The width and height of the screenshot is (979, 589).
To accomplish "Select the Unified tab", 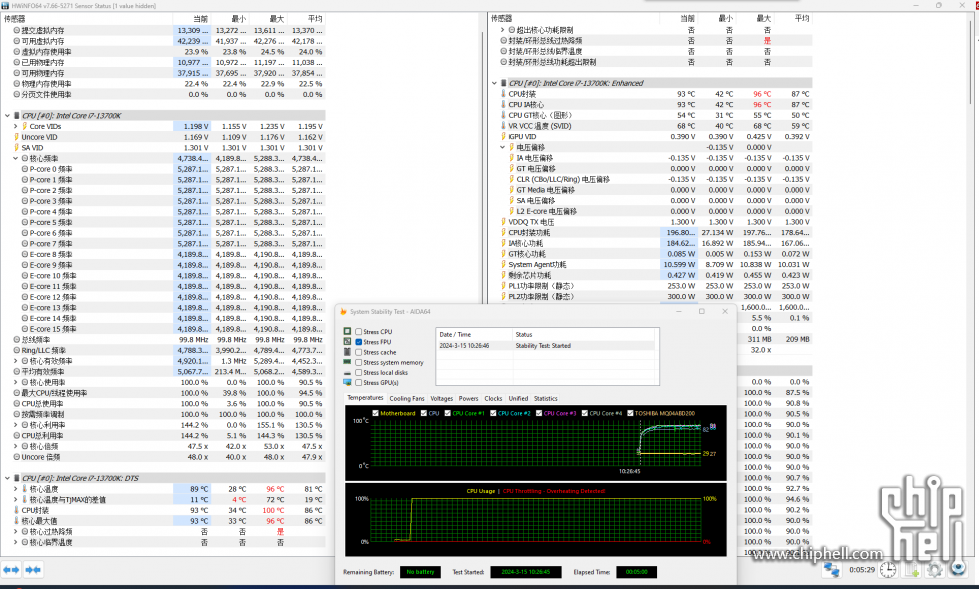I will (518, 398).
